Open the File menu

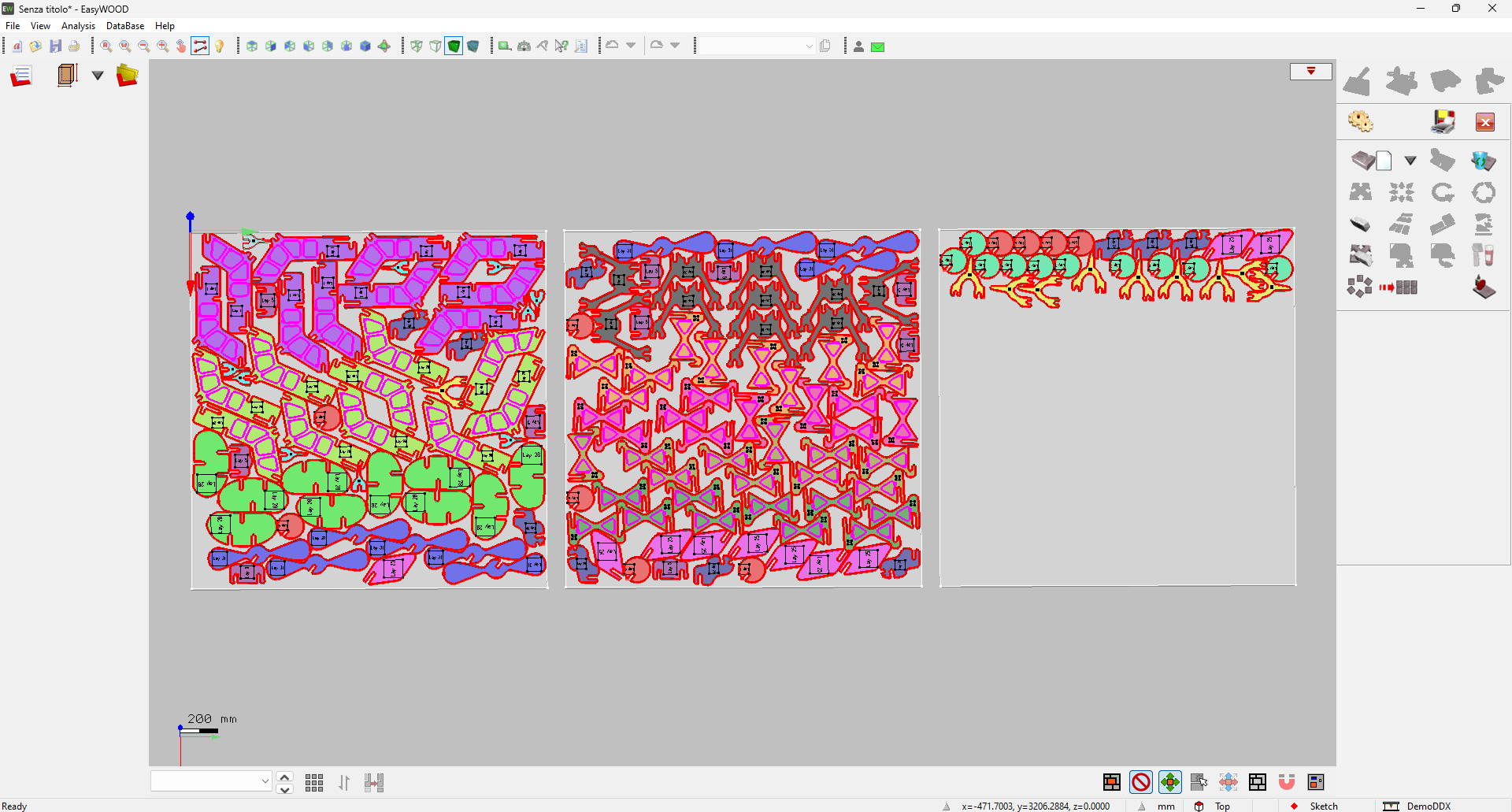pyautogui.click(x=13, y=26)
